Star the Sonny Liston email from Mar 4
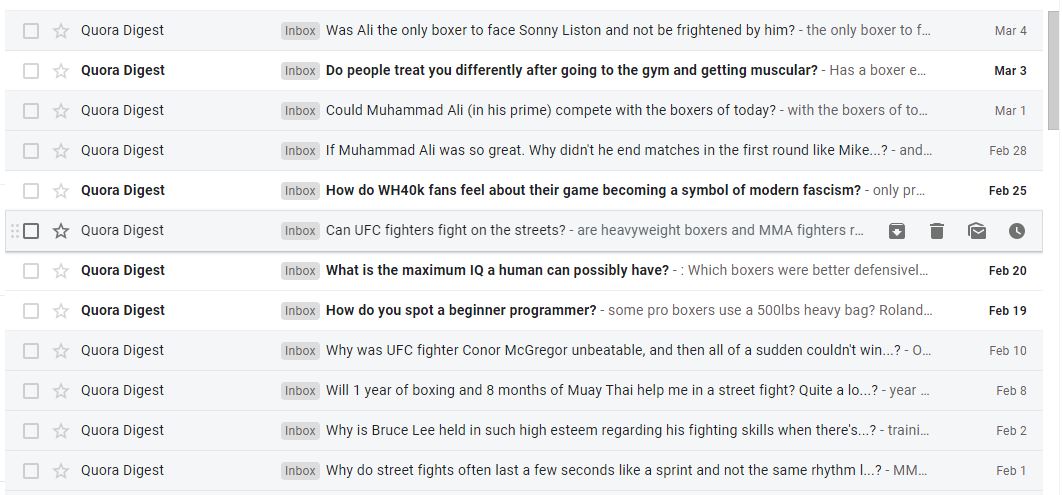This screenshot has height=495, width=1062. pos(61,30)
